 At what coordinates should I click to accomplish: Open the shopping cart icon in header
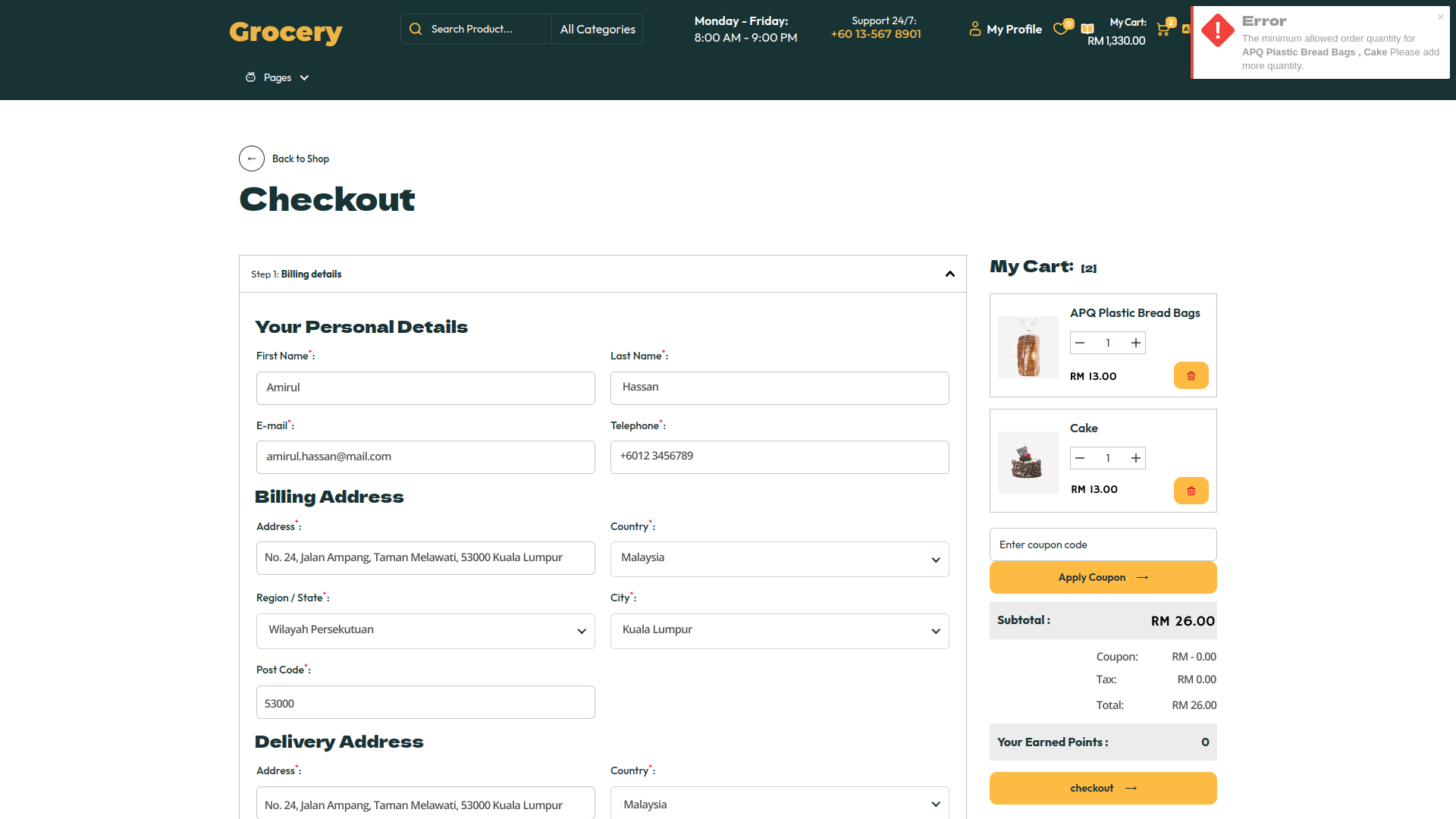point(1163,30)
